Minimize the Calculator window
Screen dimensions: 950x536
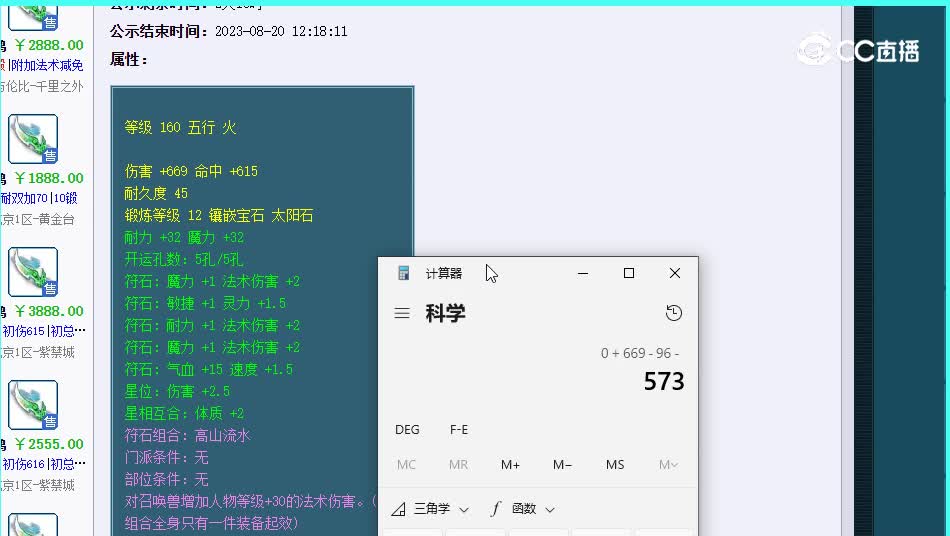[583, 273]
